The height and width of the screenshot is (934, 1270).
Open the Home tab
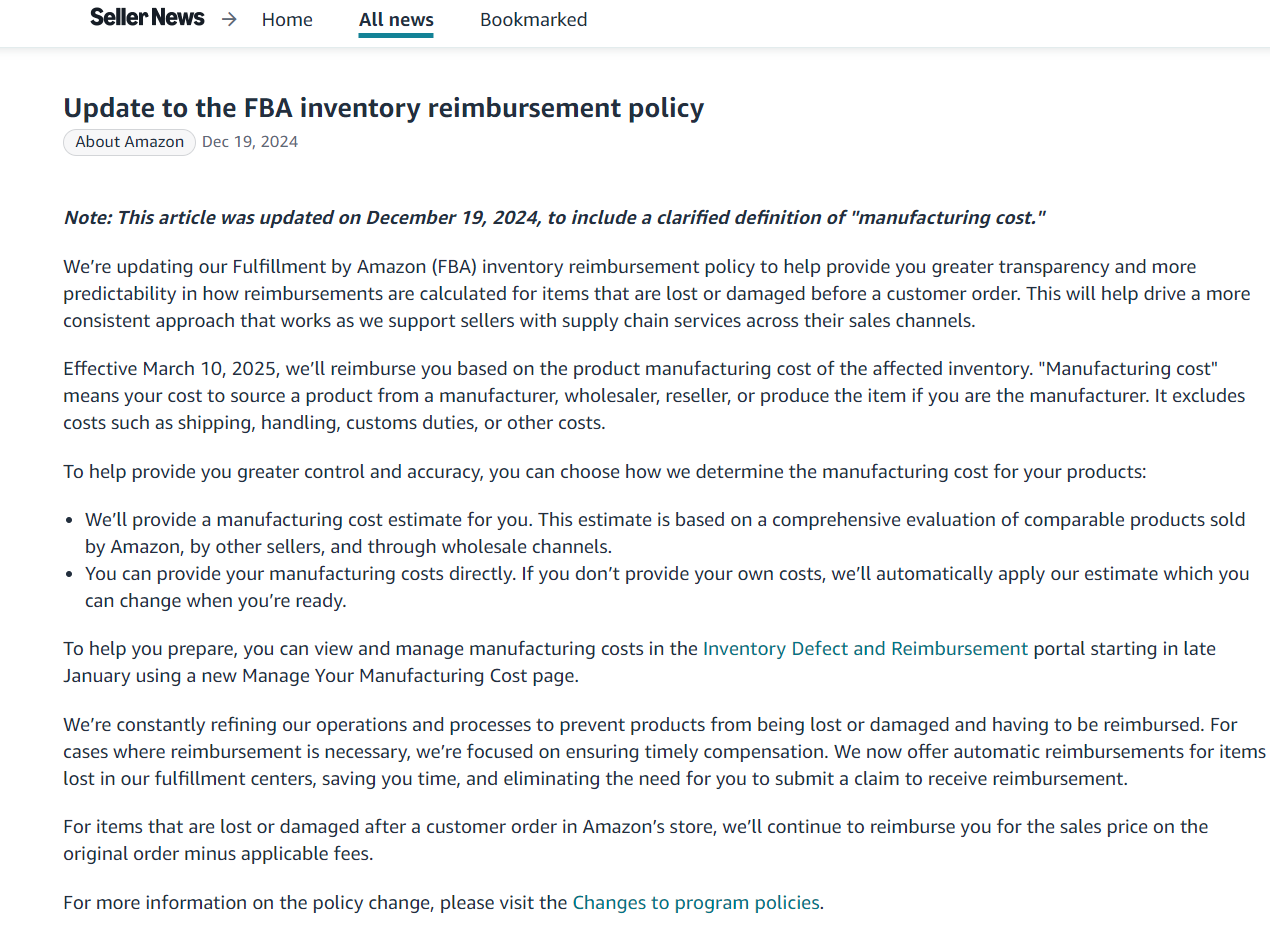287,19
